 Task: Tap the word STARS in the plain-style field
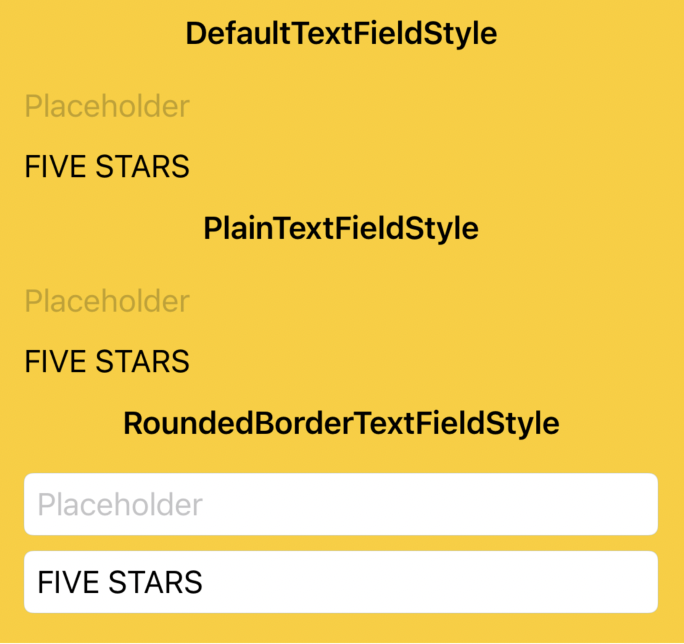point(142,362)
